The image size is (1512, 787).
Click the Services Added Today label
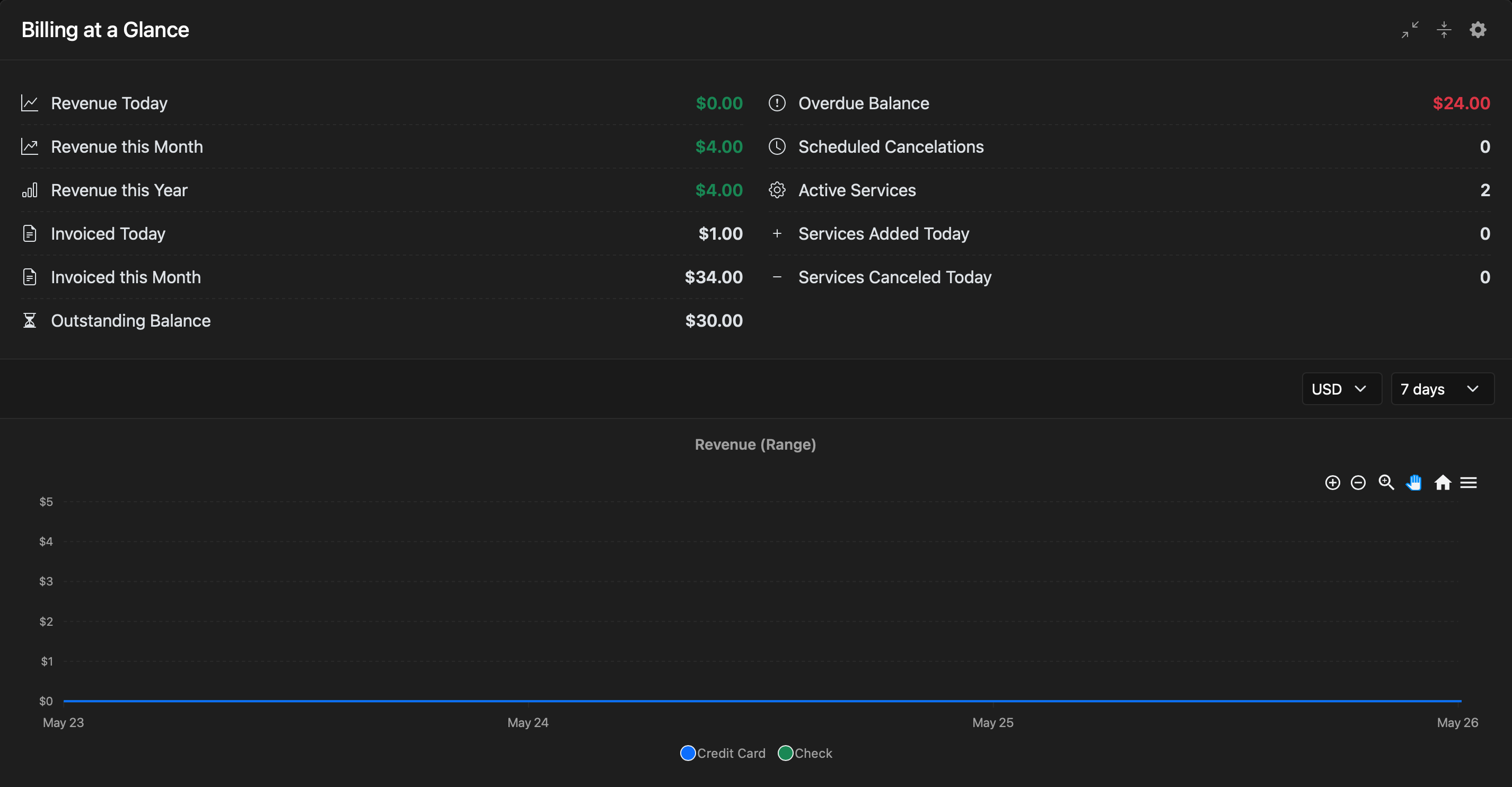(884, 234)
